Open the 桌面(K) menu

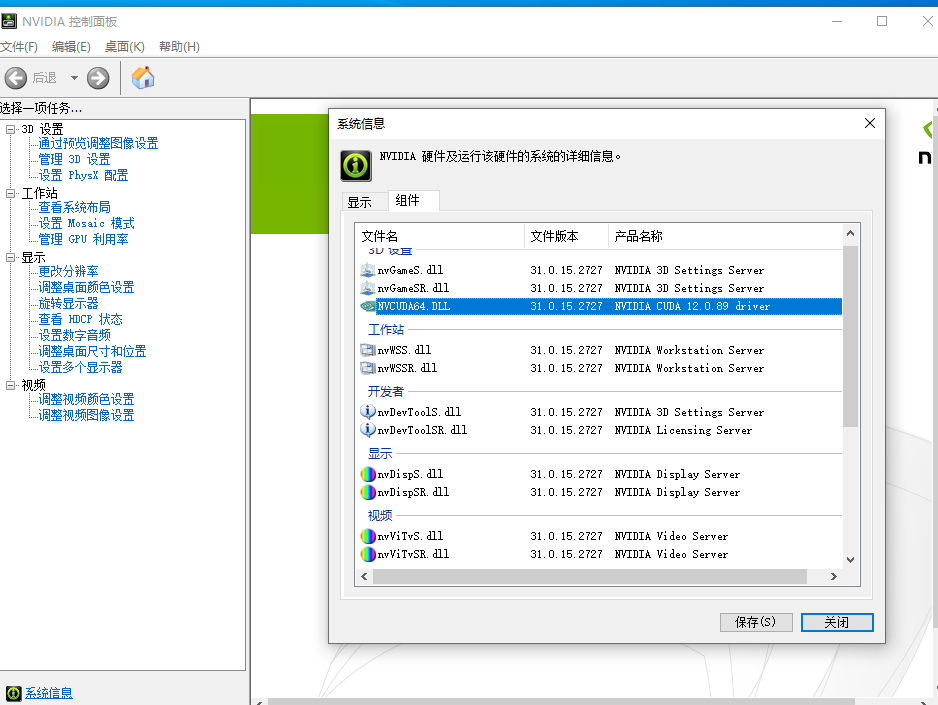point(124,47)
